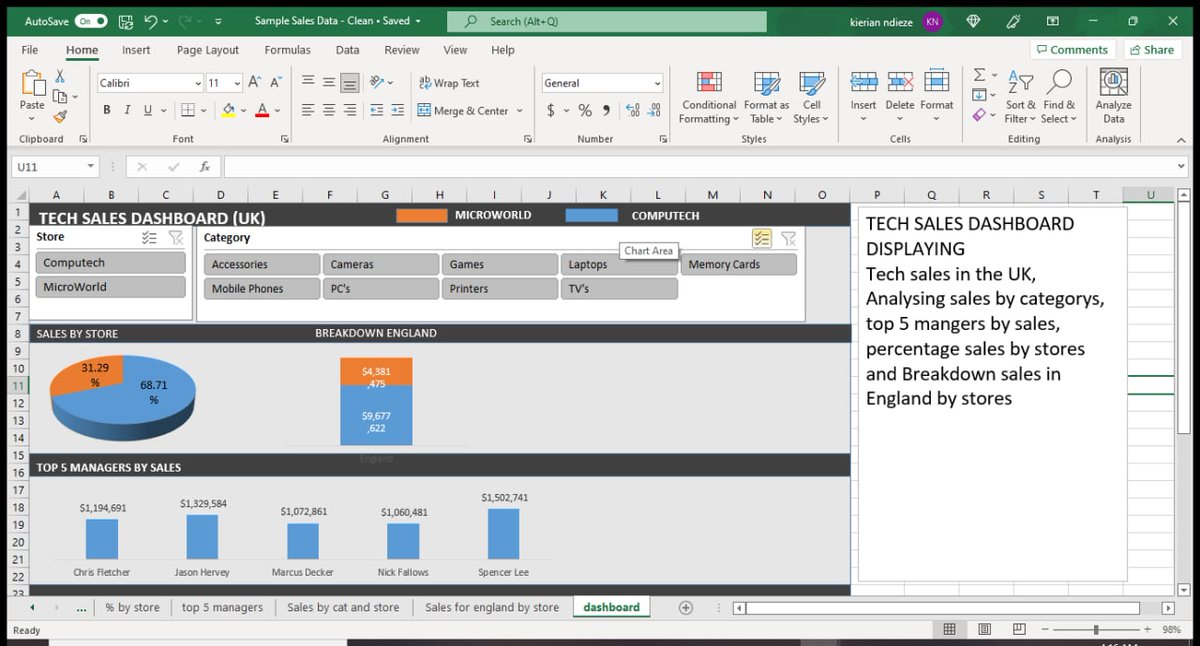Decrease font size with the smaller A
This screenshot has height=646, width=1200.
click(275, 83)
